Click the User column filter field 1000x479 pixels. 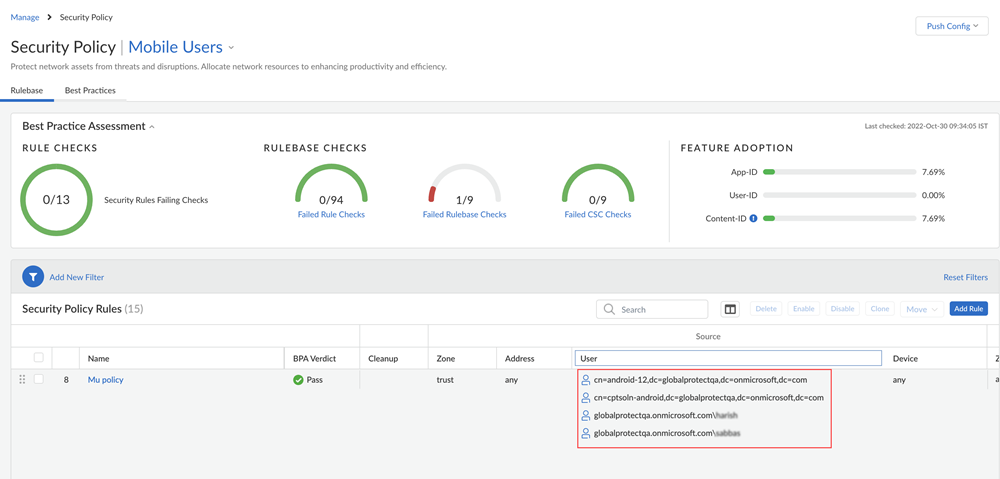[728, 358]
